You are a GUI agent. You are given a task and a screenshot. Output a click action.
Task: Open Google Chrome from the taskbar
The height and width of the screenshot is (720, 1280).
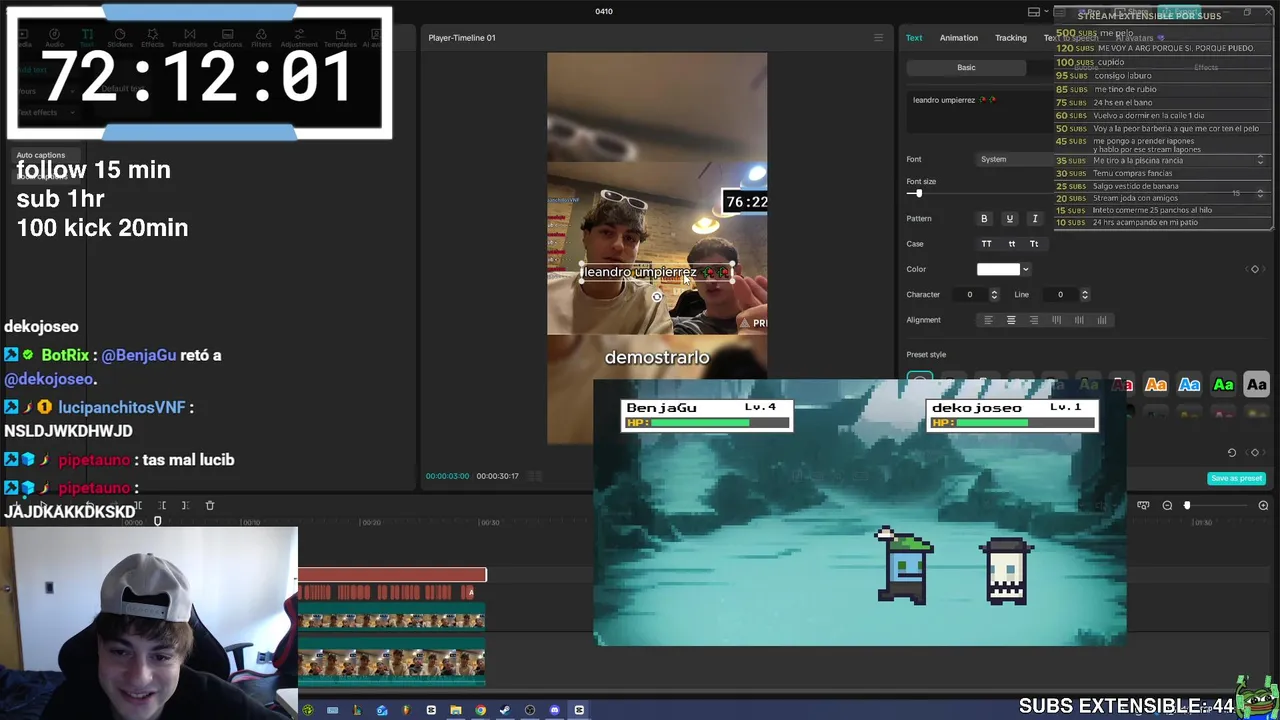(x=480, y=710)
